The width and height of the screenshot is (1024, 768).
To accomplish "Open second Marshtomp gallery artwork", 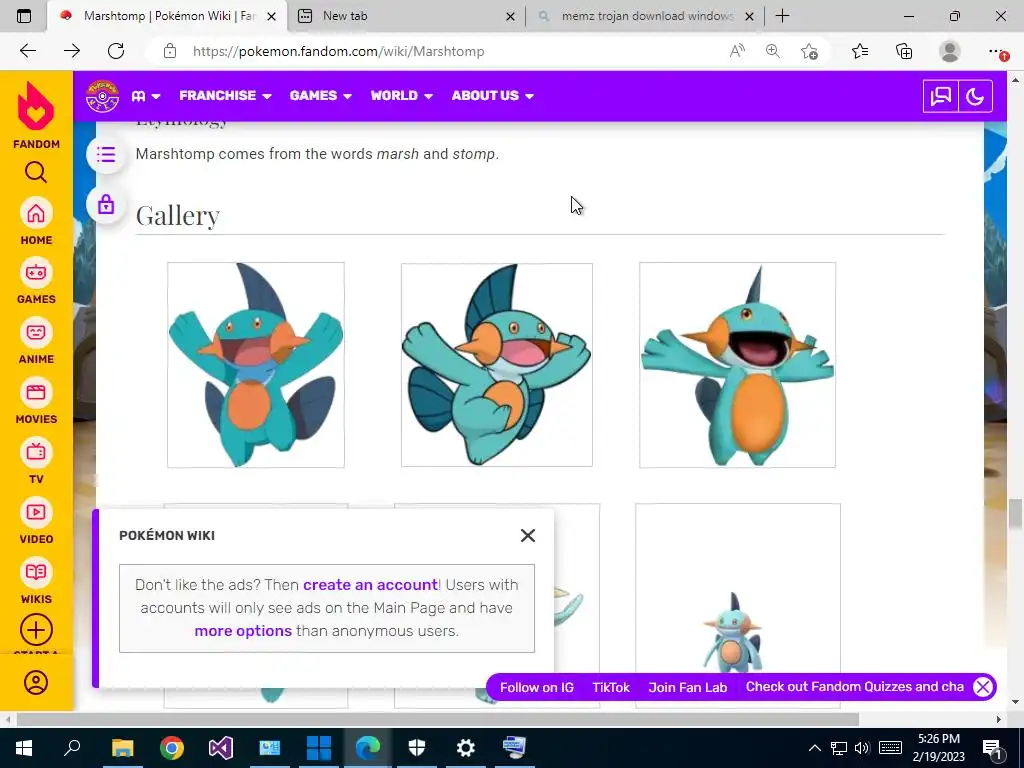I will pyautogui.click(x=497, y=365).
